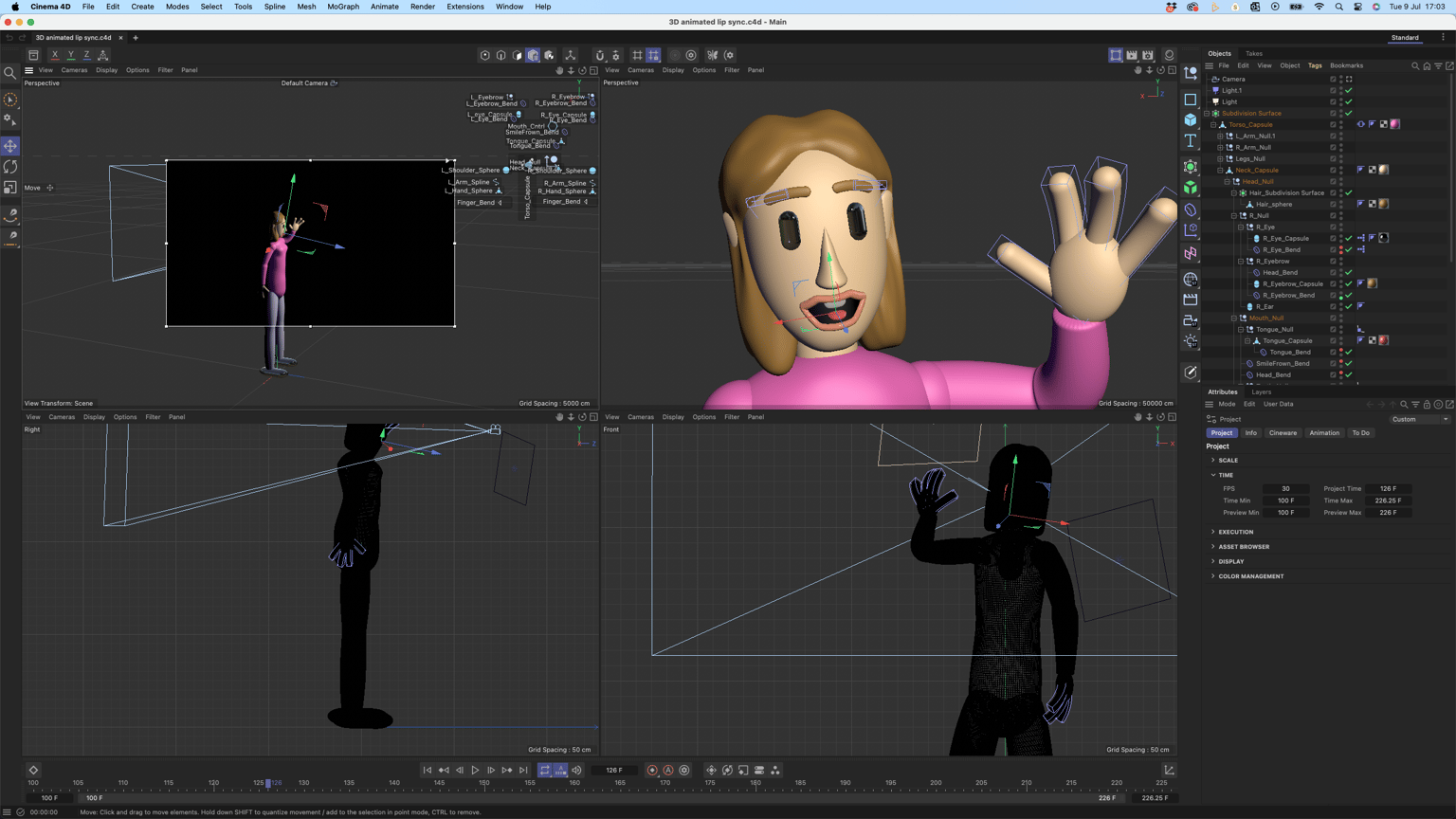This screenshot has width=1456, height=819.
Task: Go to end of animation
Action: tap(523, 771)
